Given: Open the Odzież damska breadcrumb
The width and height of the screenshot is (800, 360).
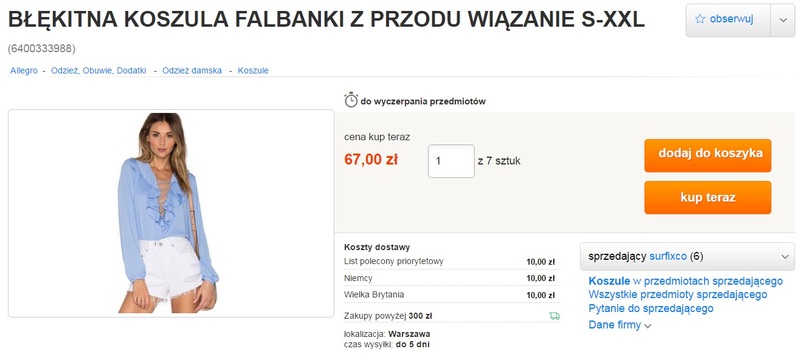Looking at the screenshot, I should [192, 71].
